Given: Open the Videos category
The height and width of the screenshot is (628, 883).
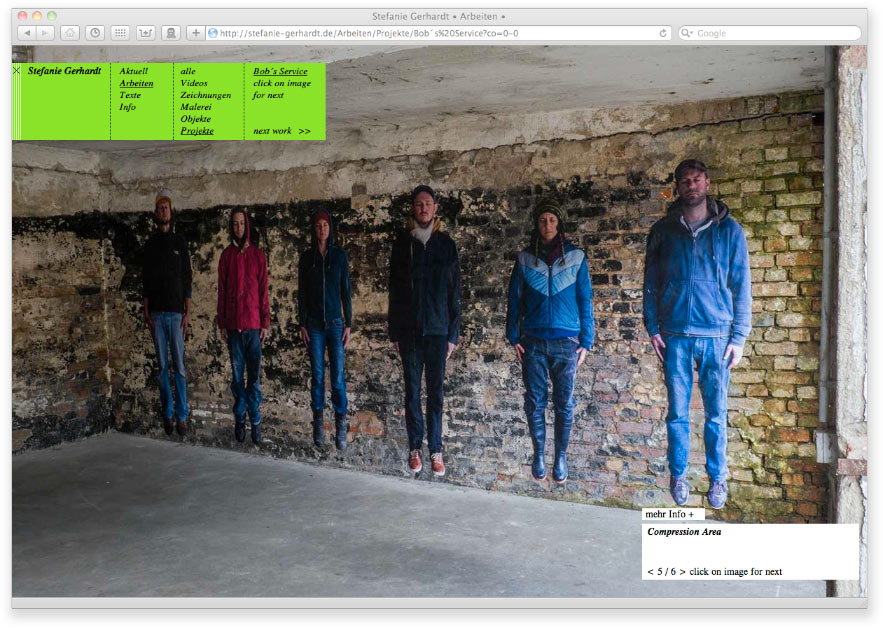Looking at the screenshot, I should tap(194, 83).
